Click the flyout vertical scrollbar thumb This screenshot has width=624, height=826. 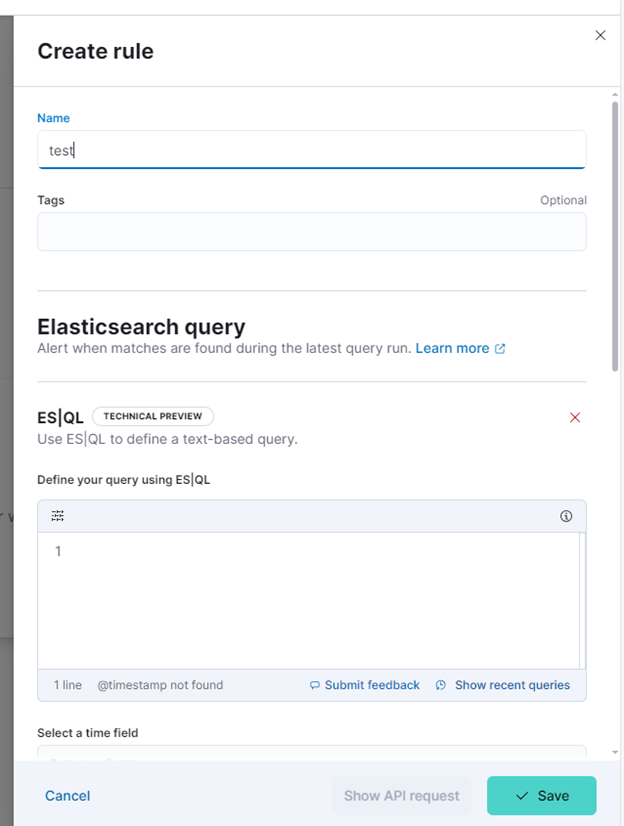pos(615,236)
